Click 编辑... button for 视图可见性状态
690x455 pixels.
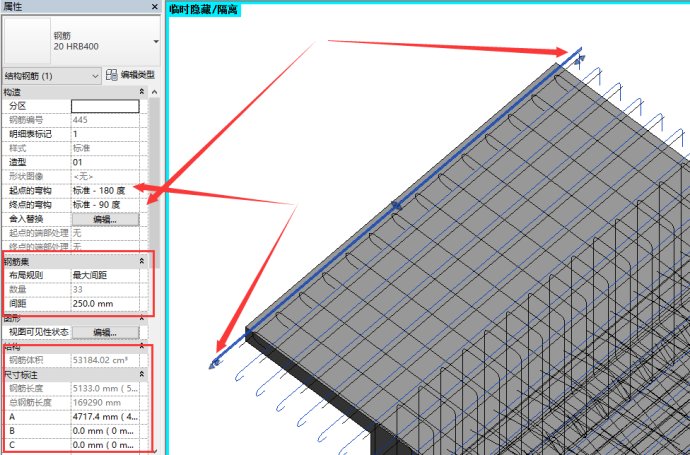(x=104, y=332)
